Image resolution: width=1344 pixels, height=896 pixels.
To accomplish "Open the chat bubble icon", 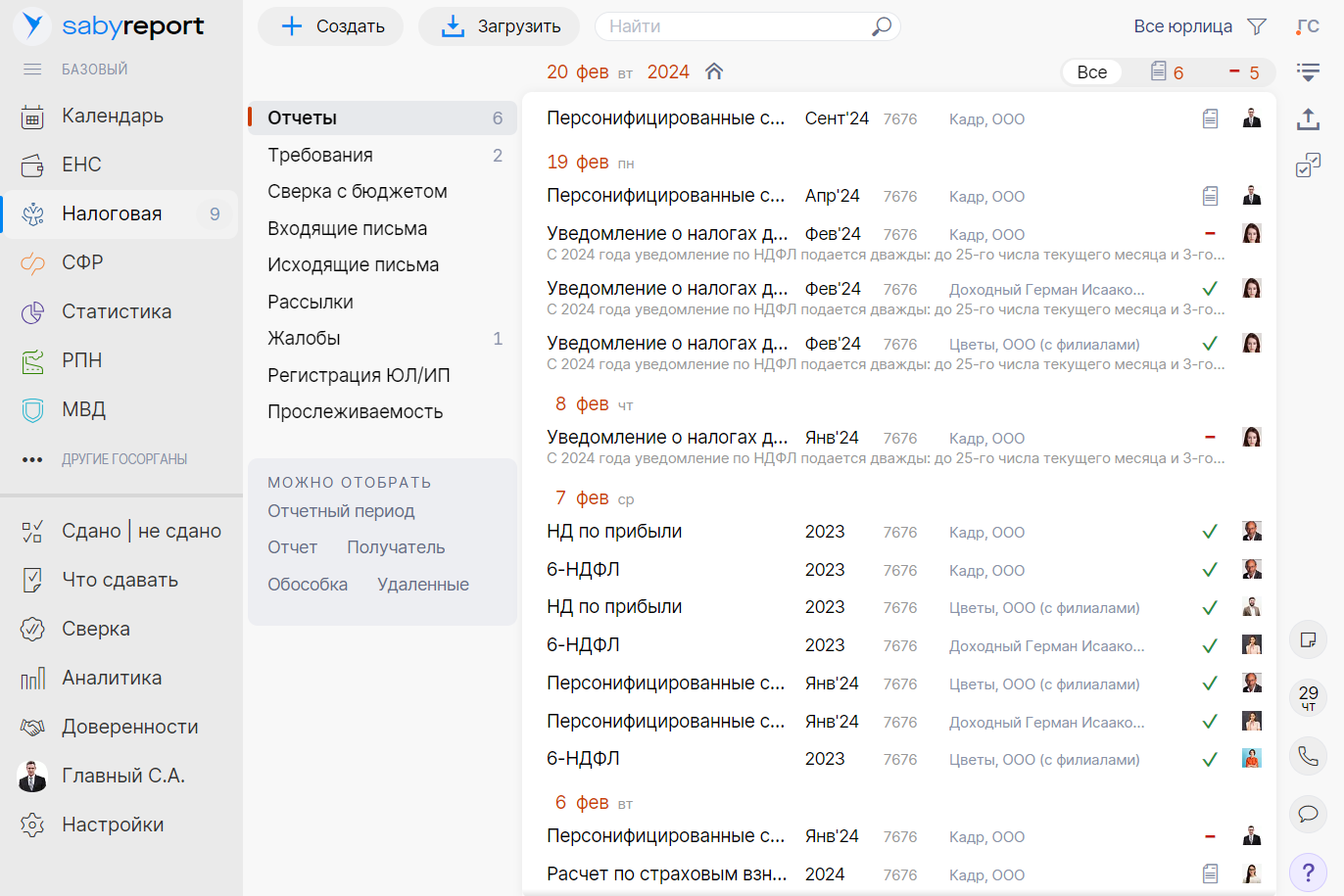I will coord(1308,814).
